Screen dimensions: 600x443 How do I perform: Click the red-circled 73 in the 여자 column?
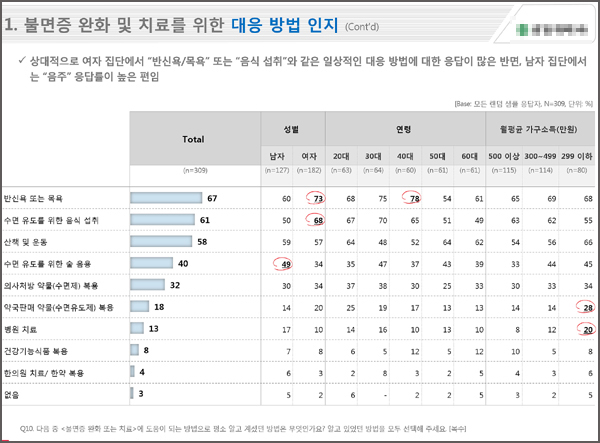pos(316,198)
